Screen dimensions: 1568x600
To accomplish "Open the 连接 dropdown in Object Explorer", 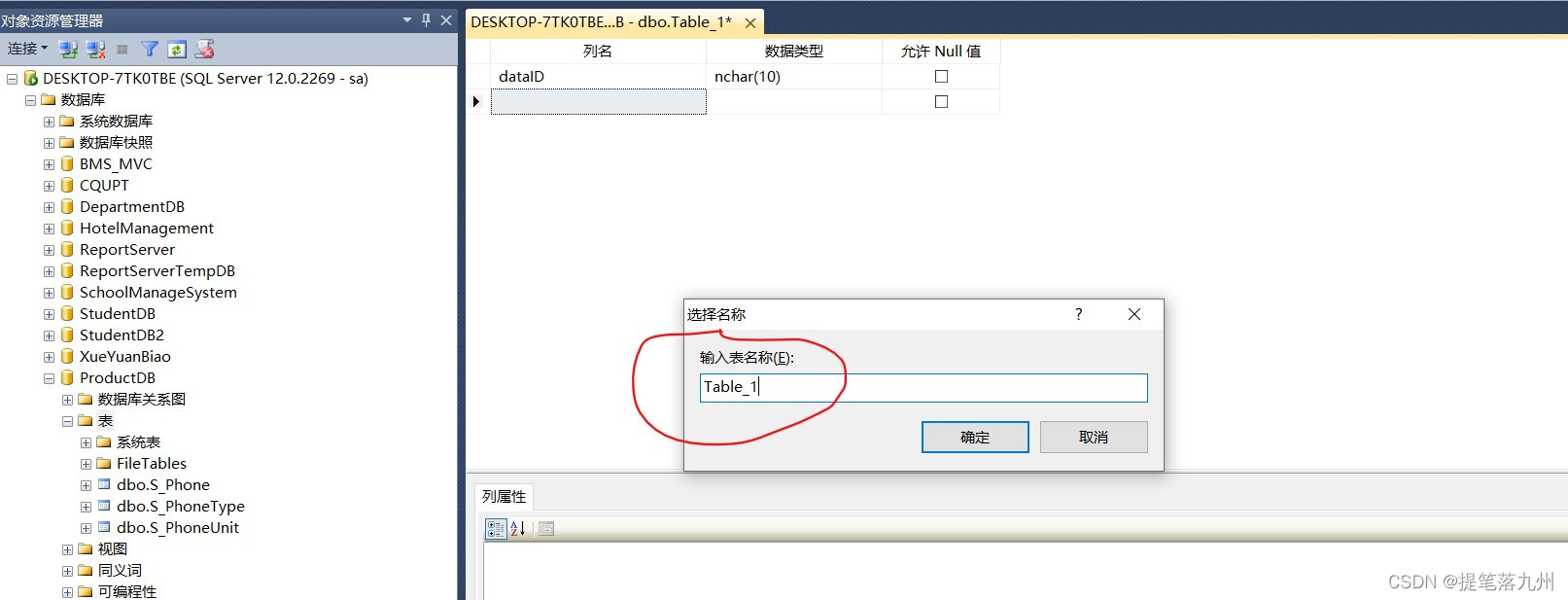I will pyautogui.click(x=27, y=49).
